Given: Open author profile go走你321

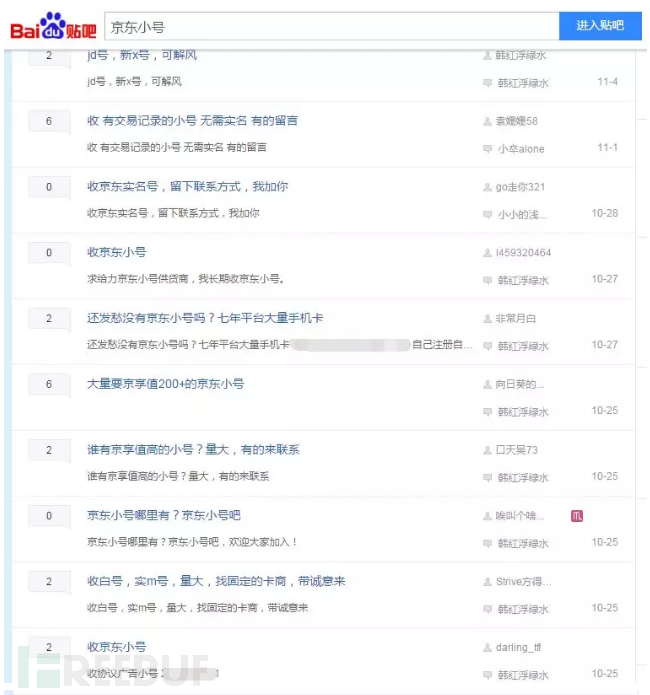Looking at the screenshot, I should (x=520, y=187).
